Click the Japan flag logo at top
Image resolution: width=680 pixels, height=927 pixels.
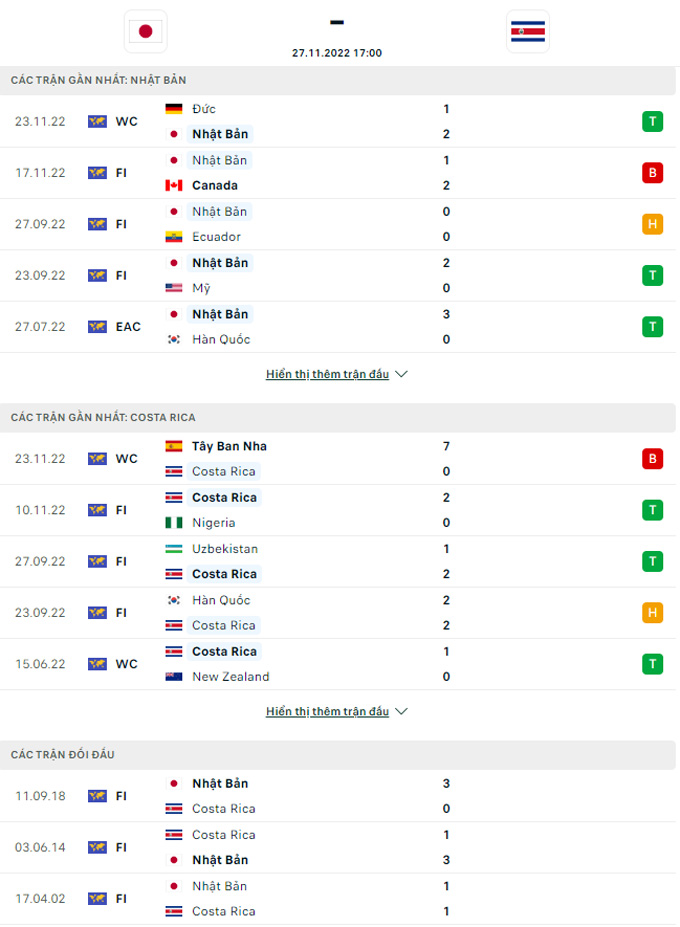coord(145,31)
